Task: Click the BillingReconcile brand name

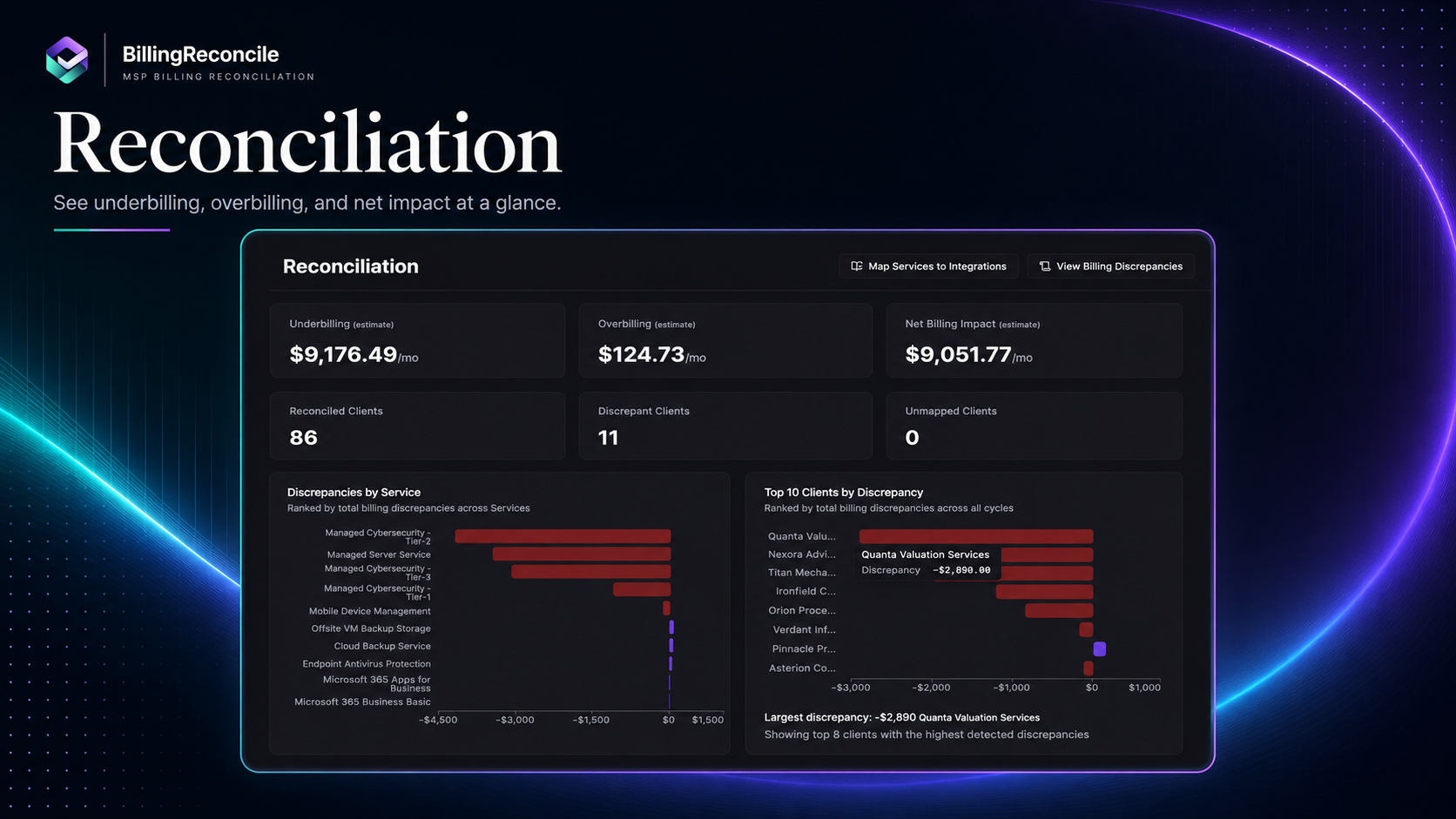Action: 200,54
